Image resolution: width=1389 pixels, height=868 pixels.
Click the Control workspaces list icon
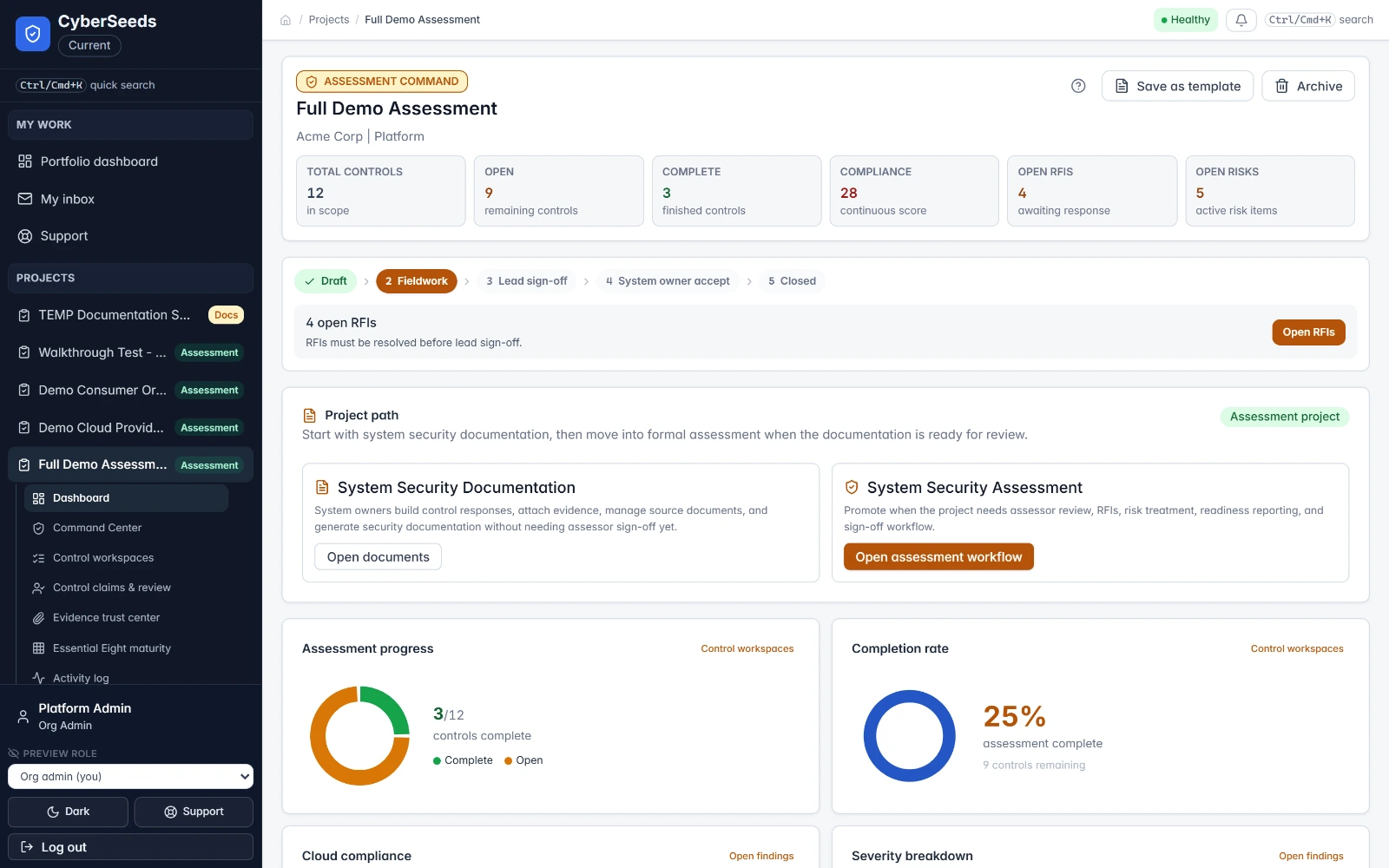[38, 558]
